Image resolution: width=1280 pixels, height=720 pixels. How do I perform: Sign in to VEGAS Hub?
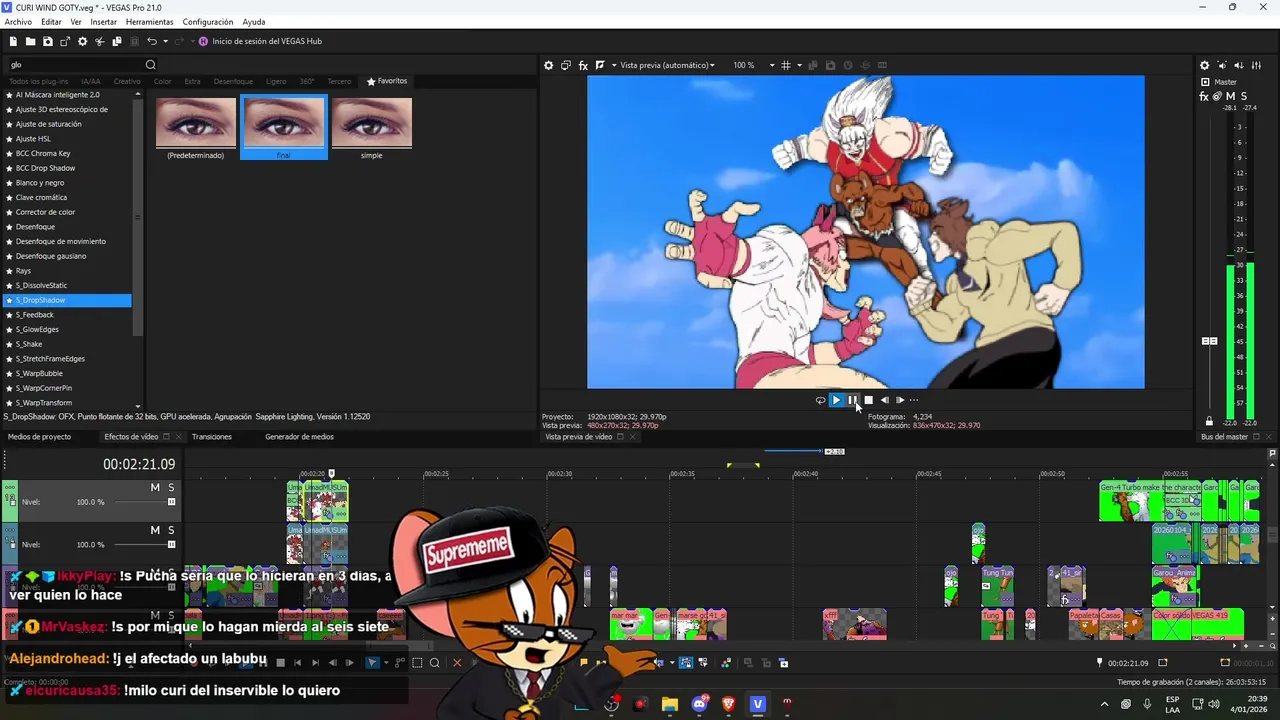click(260, 41)
